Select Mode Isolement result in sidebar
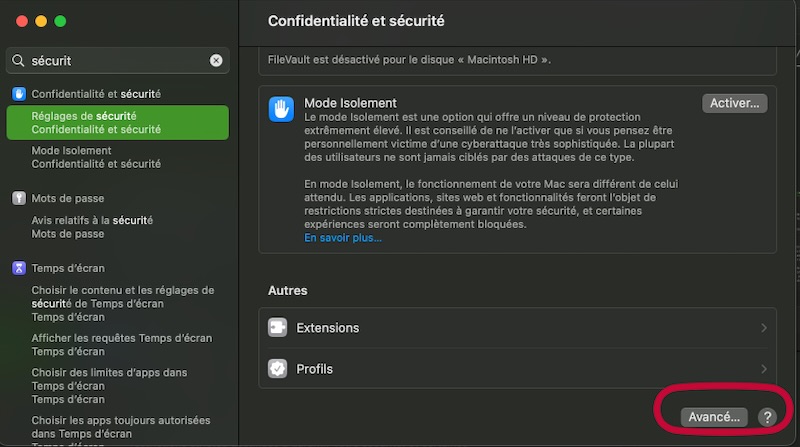Screen dimensions: 800x447 [x=96, y=157]
